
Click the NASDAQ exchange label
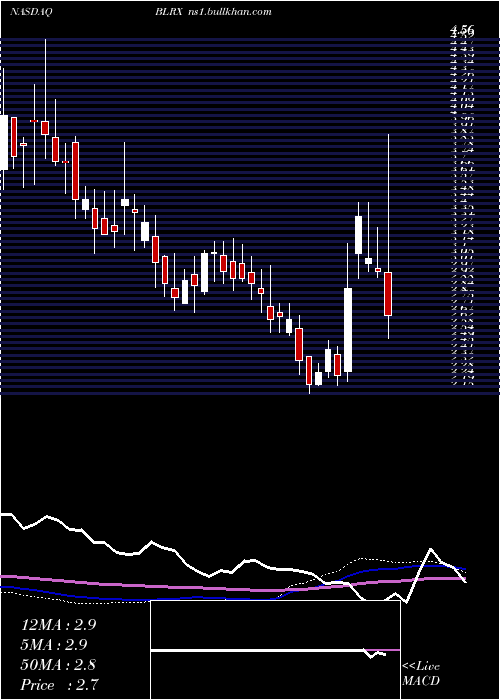click(31, 12)
